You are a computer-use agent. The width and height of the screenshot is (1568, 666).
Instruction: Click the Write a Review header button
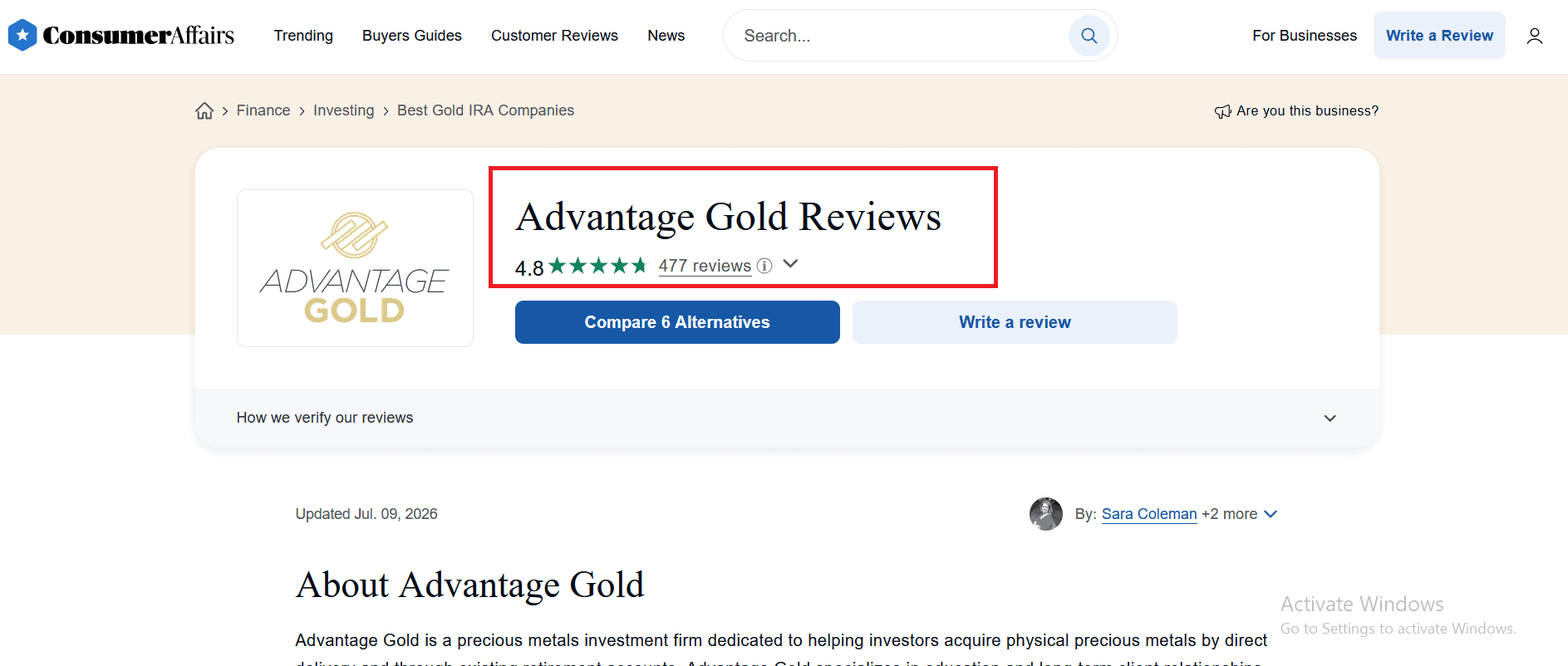coord(1439,36)
